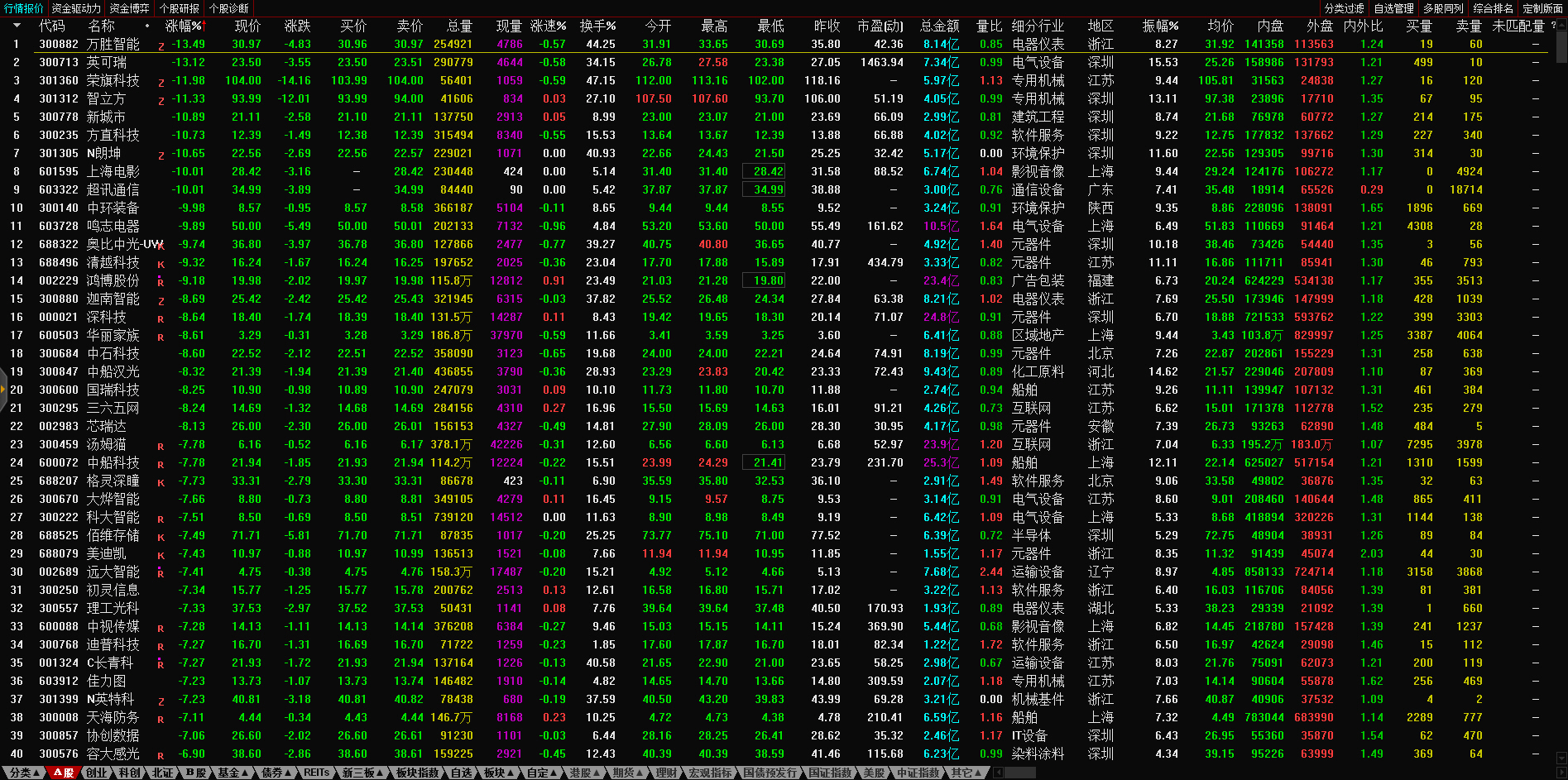Click the Z marker icon next to 万胜智能
The width and height of the screenshot is (1568, 780).
coord(161,46)
